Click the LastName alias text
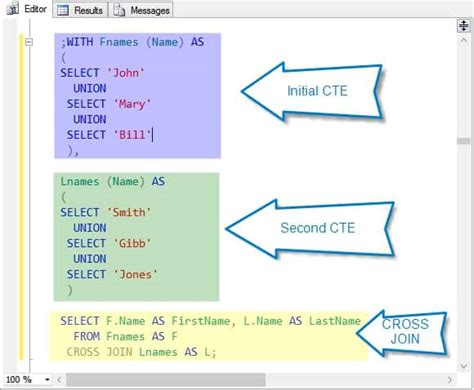474x390 pixels. point(335,321)
